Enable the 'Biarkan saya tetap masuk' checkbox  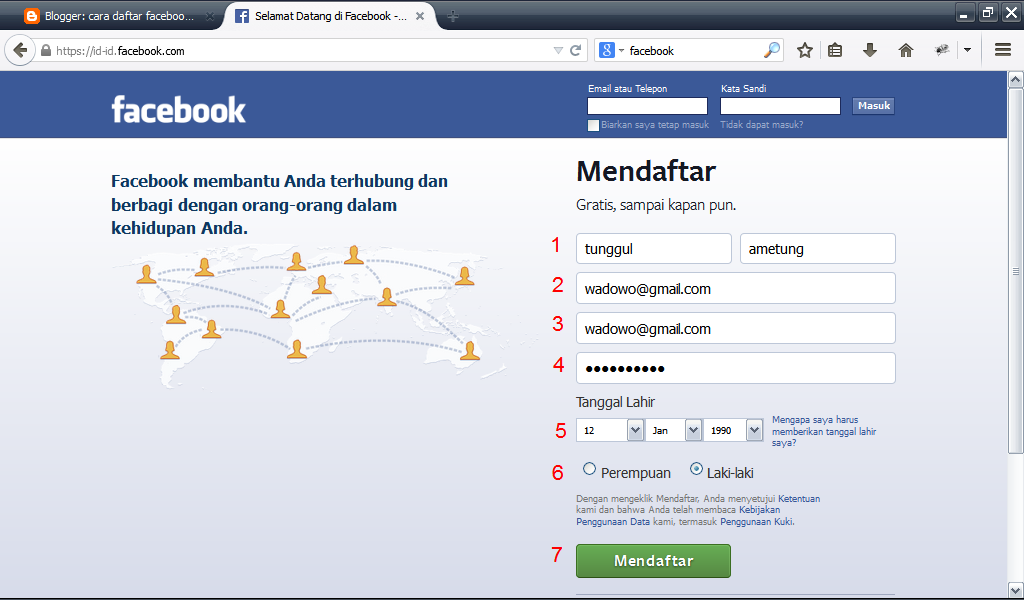[593, 125]
